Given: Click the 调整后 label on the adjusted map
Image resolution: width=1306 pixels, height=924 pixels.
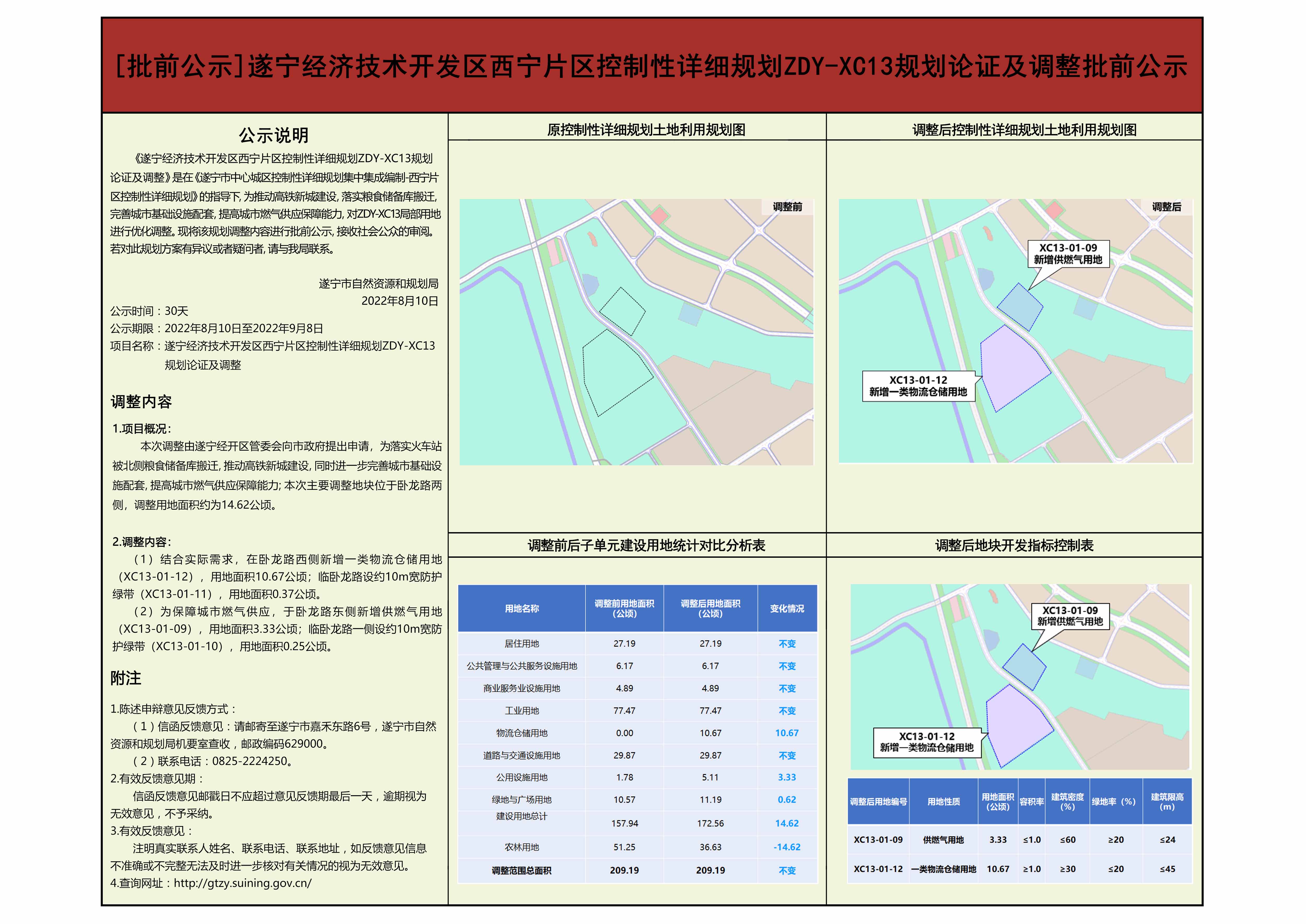Looking at the screenshot, I should [x=1167, y=207].
